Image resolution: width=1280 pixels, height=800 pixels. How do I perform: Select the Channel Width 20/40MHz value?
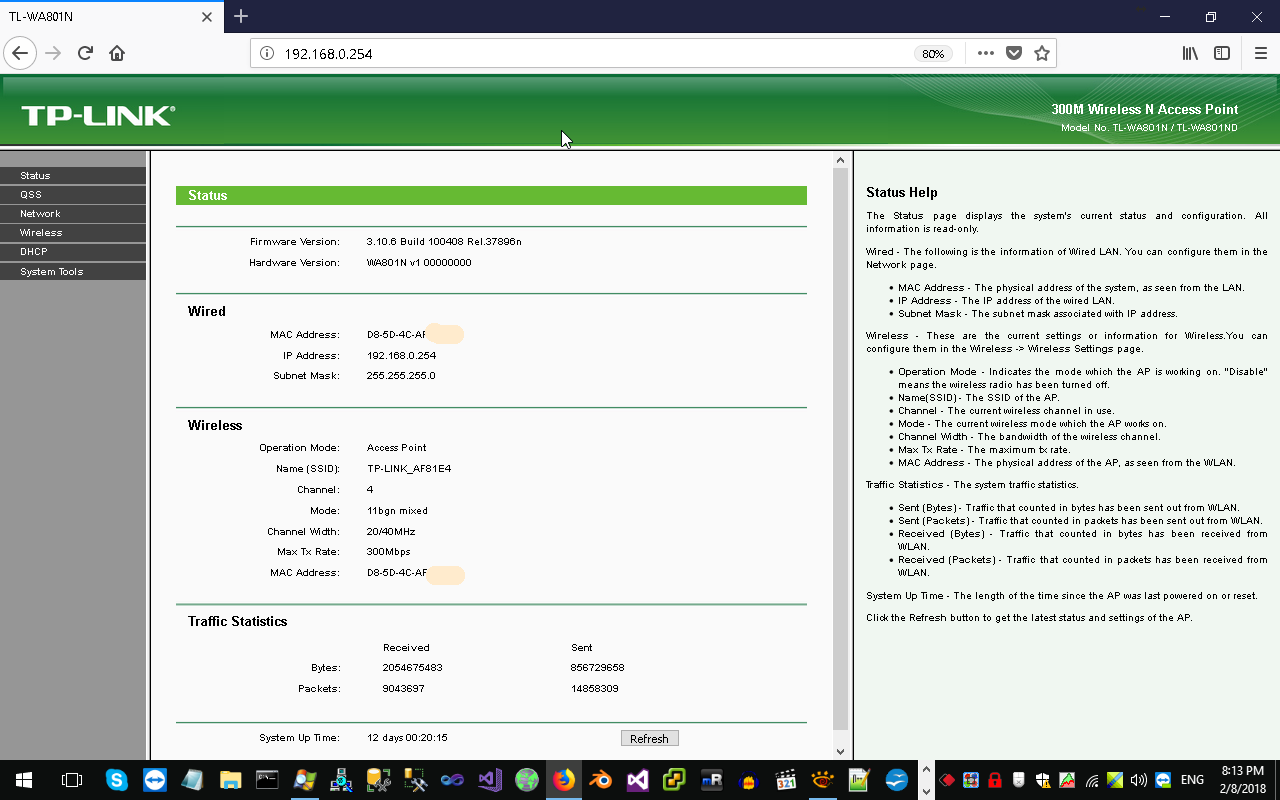(391, 532)
